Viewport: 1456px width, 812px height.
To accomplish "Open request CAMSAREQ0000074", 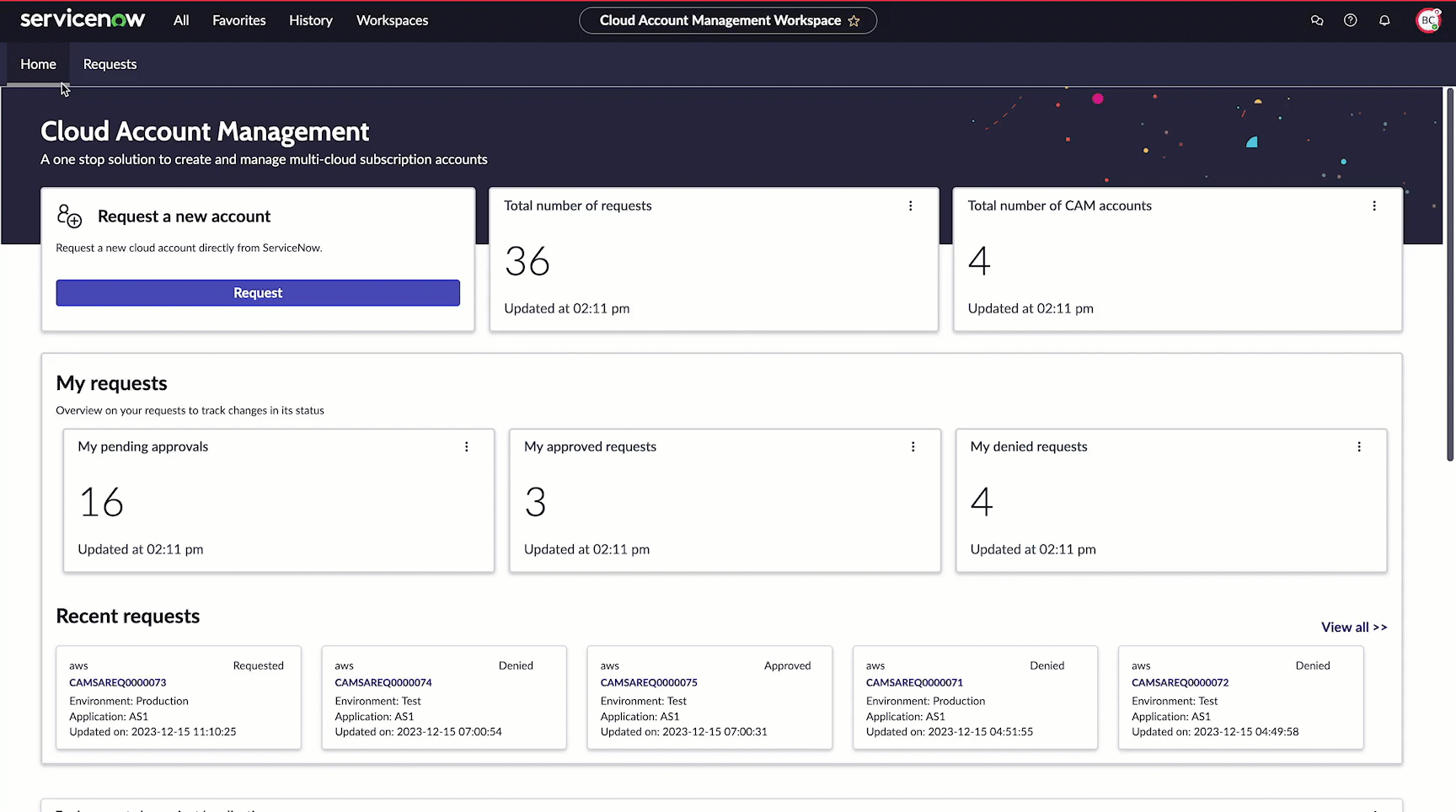I will (x=383, y=682).
